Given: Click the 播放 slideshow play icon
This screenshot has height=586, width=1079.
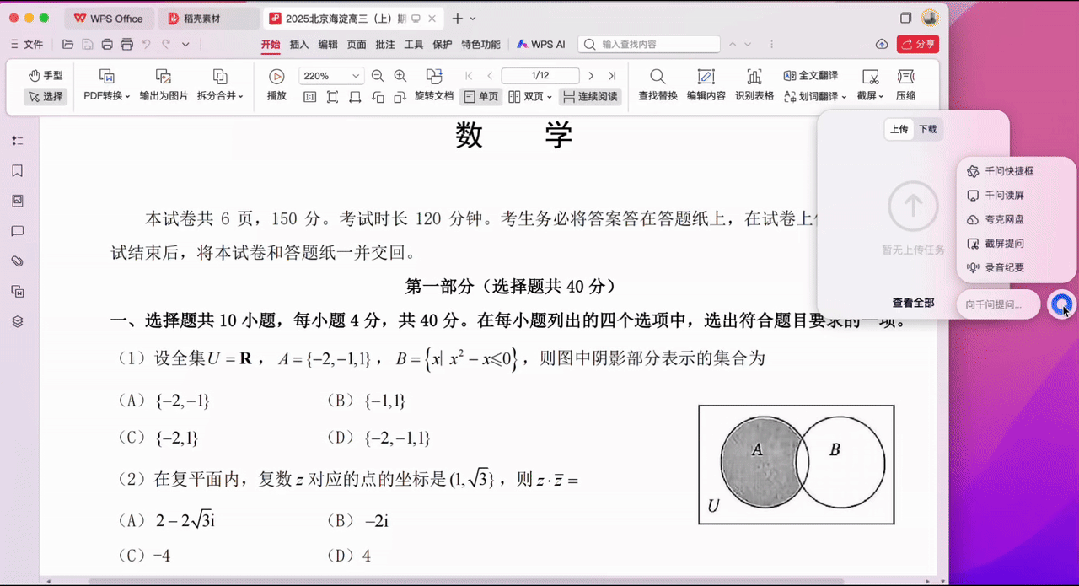Looking at the screenshot, I should [x=277, y=77].
